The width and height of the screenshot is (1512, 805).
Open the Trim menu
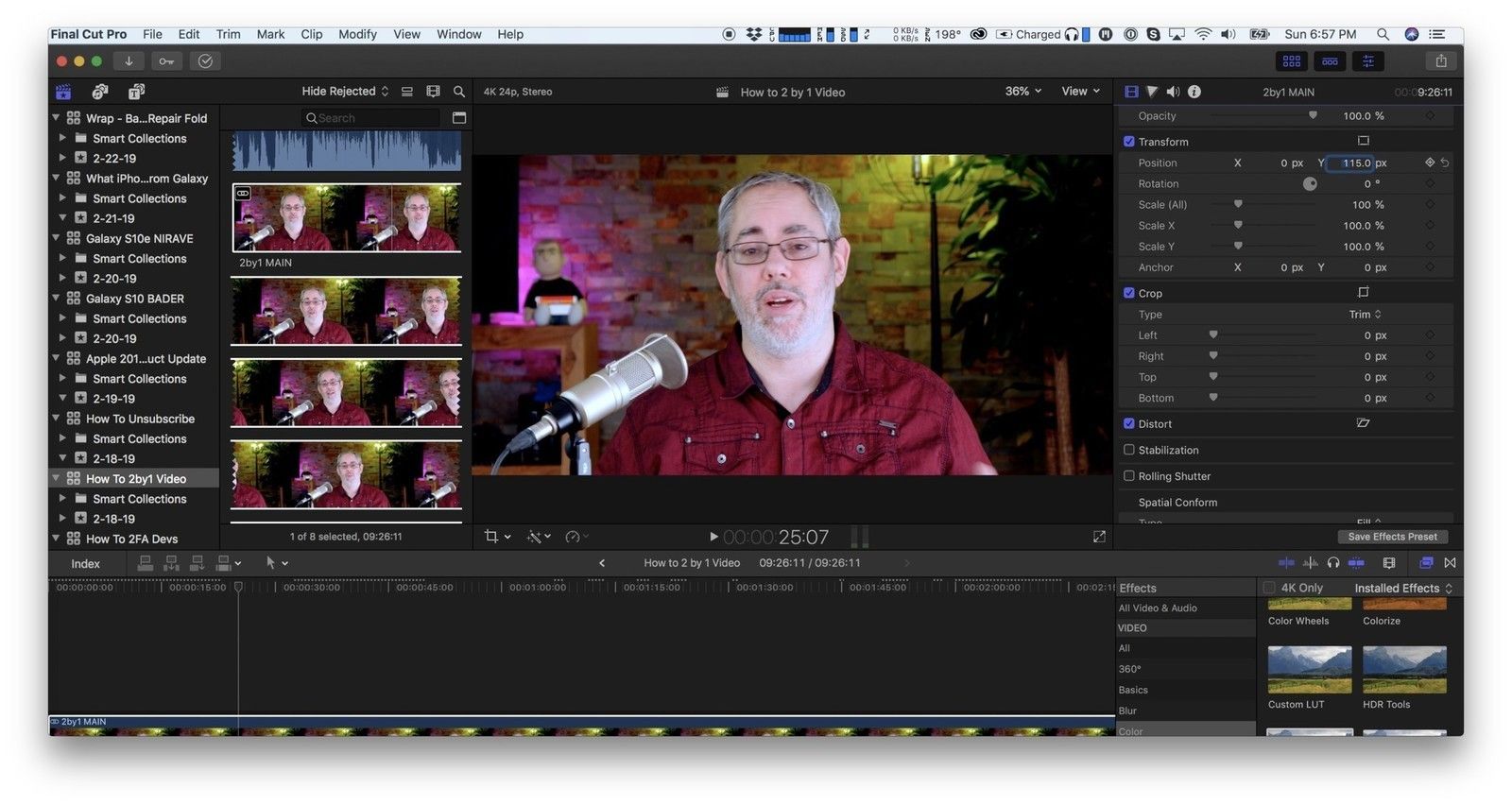pyautogui.click(x=228, y=34)
